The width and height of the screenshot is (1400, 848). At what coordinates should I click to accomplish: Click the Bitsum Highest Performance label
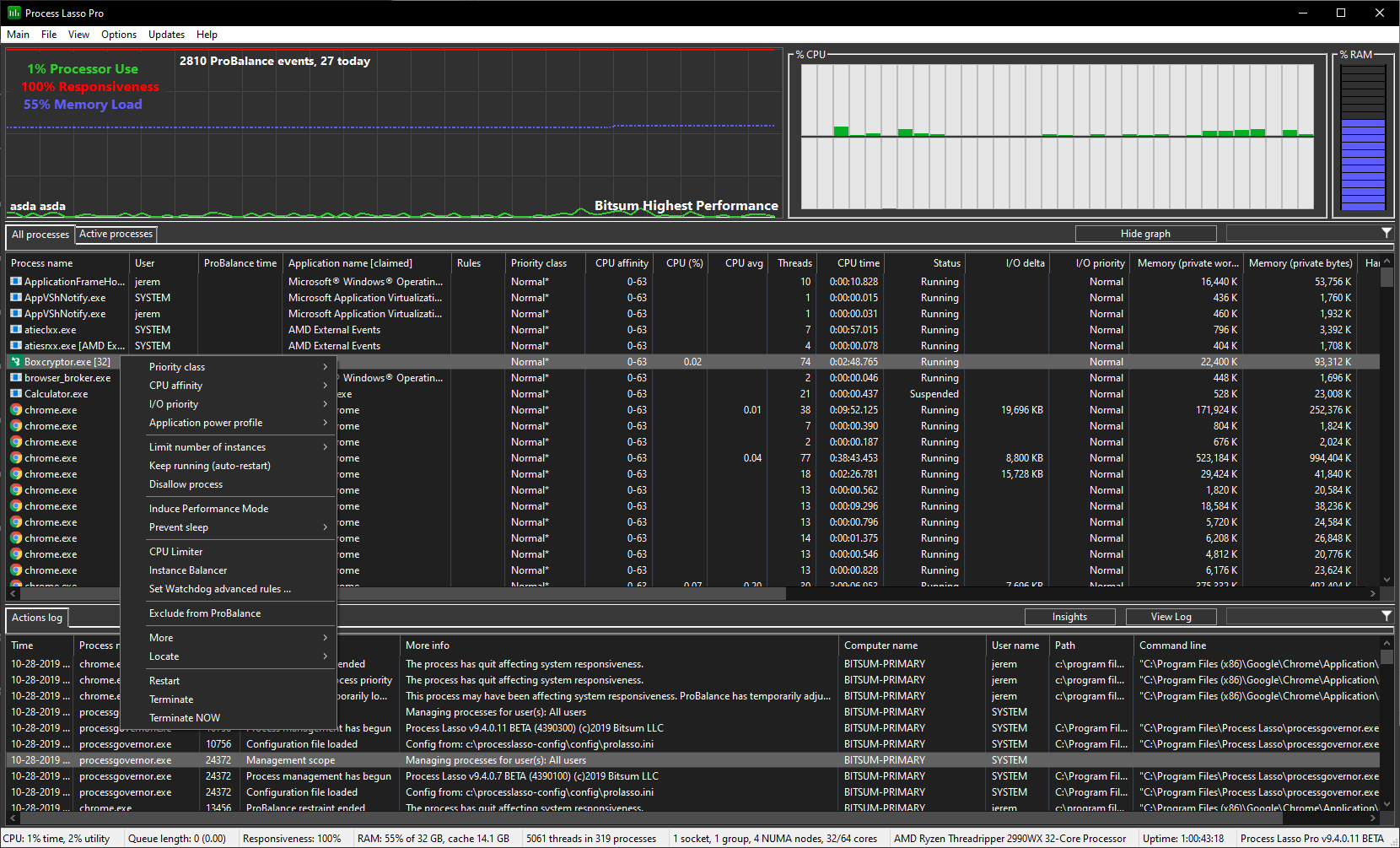point(687,206)
